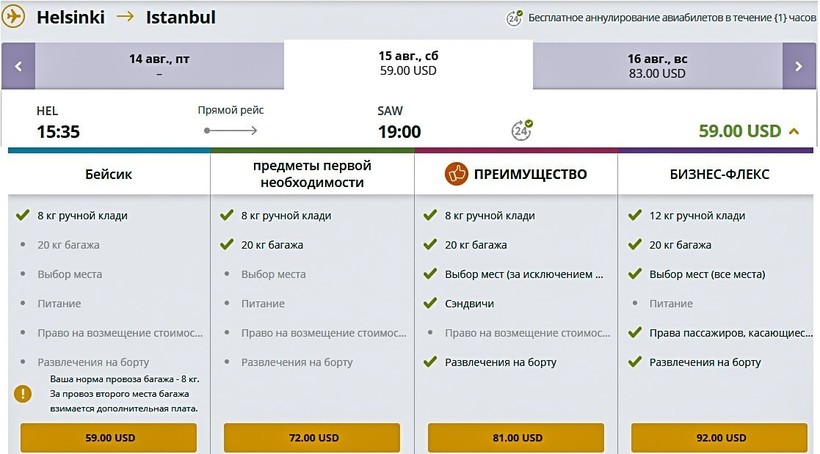This screenshot has height=454, width=820.
Task: Select the 14 авг., пт date tab
Action: click(x=159, y=66)
